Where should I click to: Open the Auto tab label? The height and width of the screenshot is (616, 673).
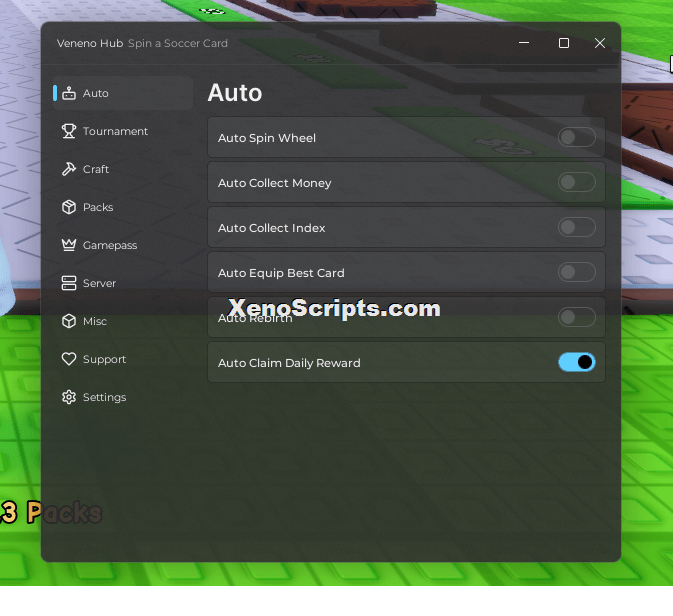[x=95, y=93]
